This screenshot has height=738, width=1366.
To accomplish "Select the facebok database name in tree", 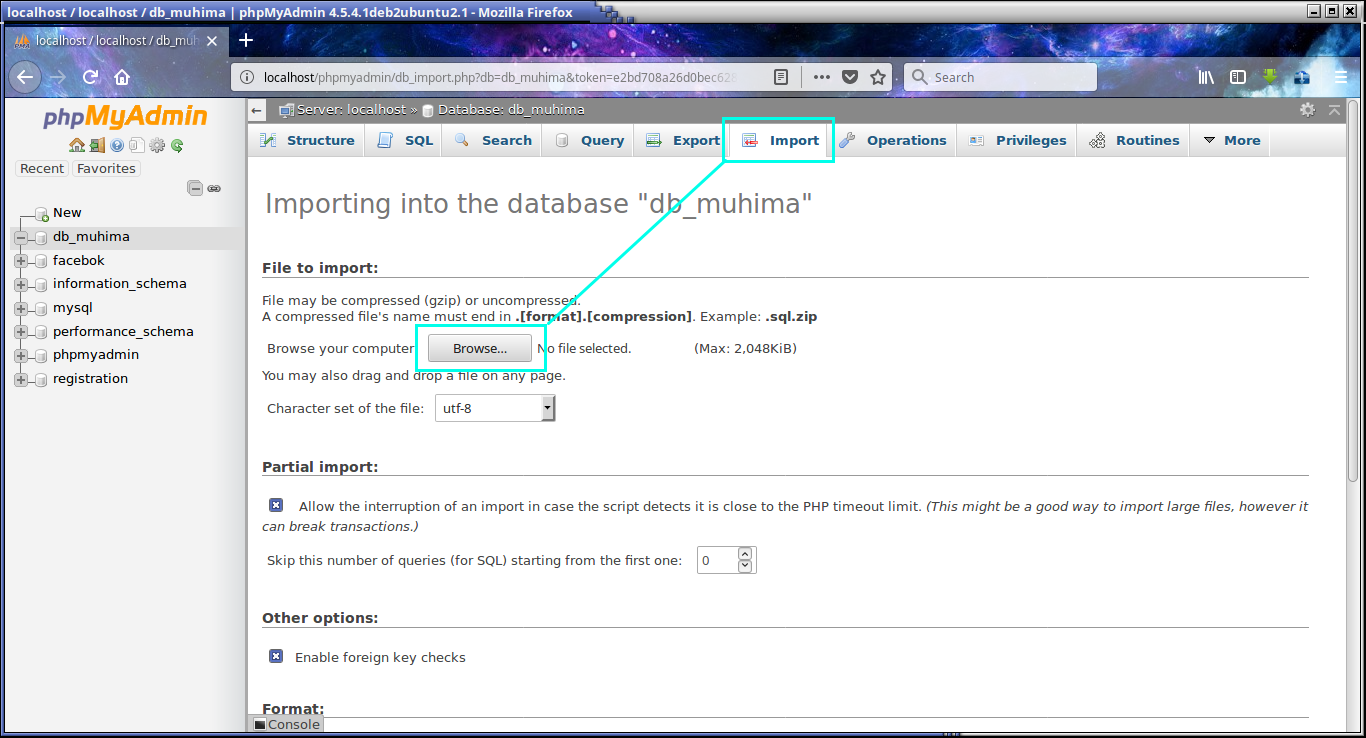I will click(x=79, y=261).
